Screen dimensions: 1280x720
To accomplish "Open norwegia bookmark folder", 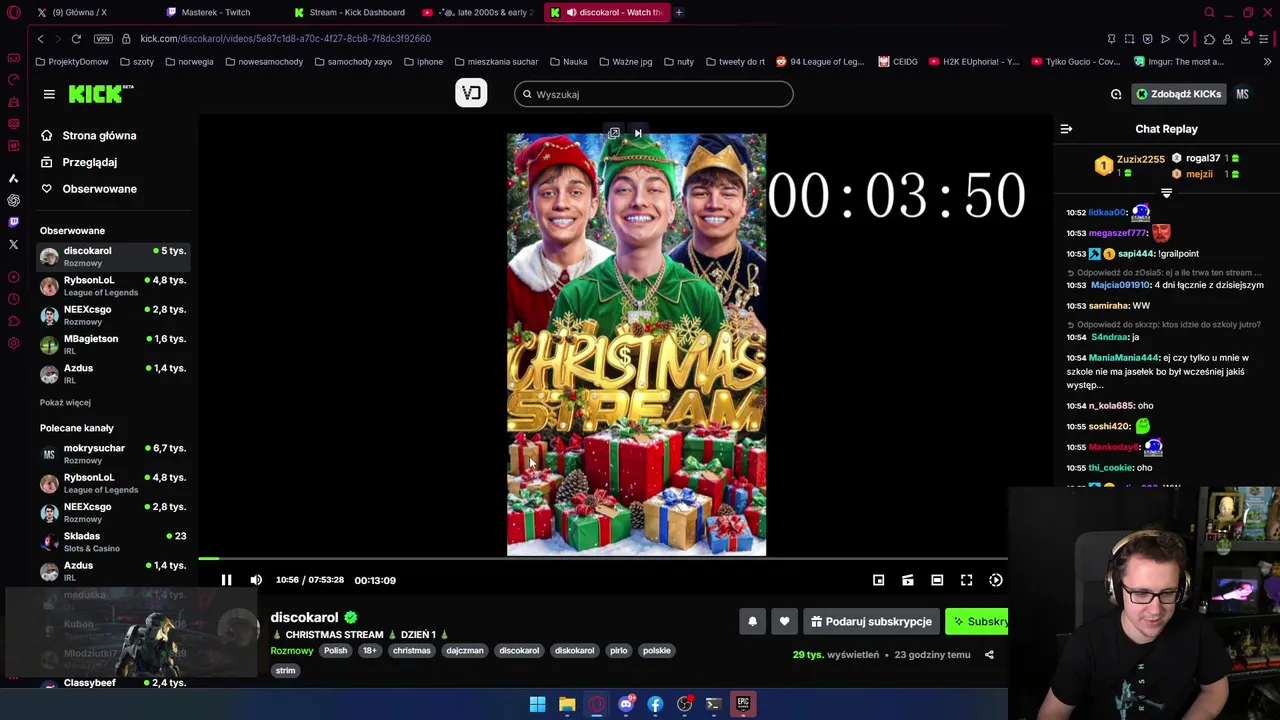I will (x=189, y=61).
